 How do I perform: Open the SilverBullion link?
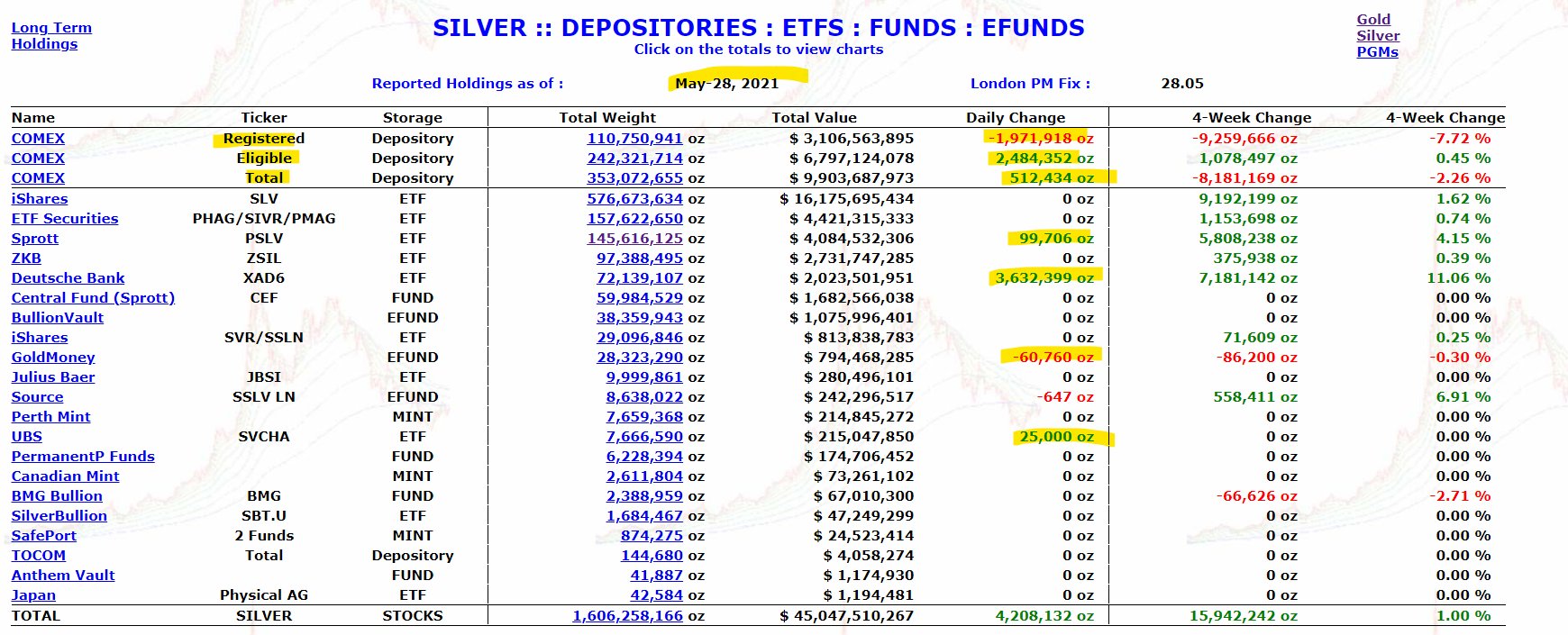59,516
